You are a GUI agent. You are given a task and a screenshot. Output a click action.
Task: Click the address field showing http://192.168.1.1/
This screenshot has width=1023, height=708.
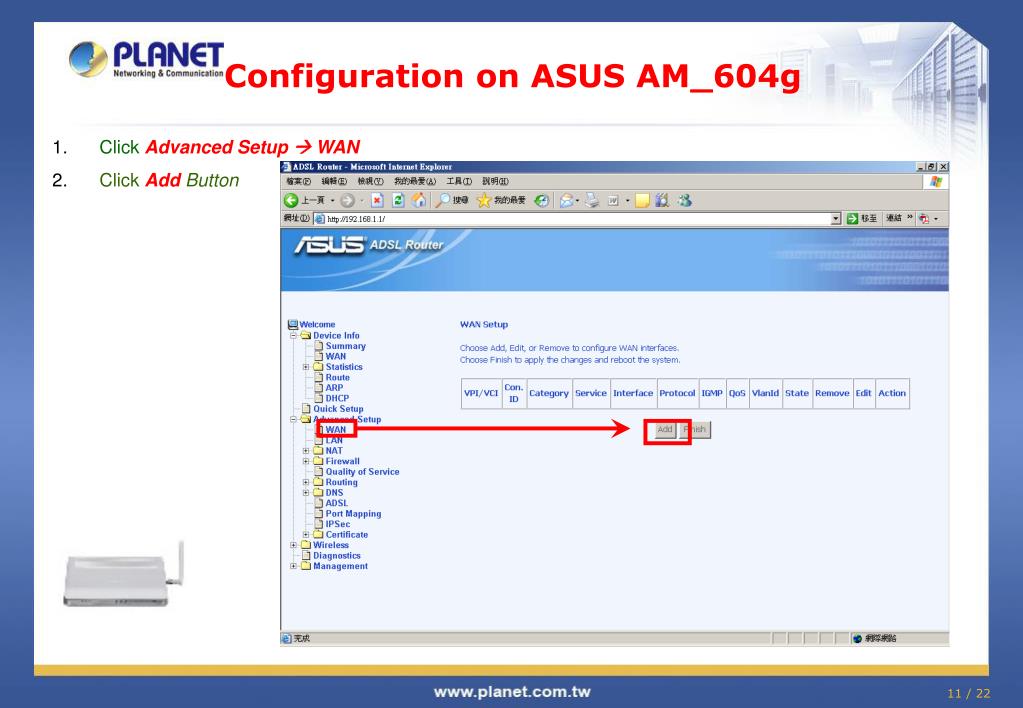[x=577, y=219]
